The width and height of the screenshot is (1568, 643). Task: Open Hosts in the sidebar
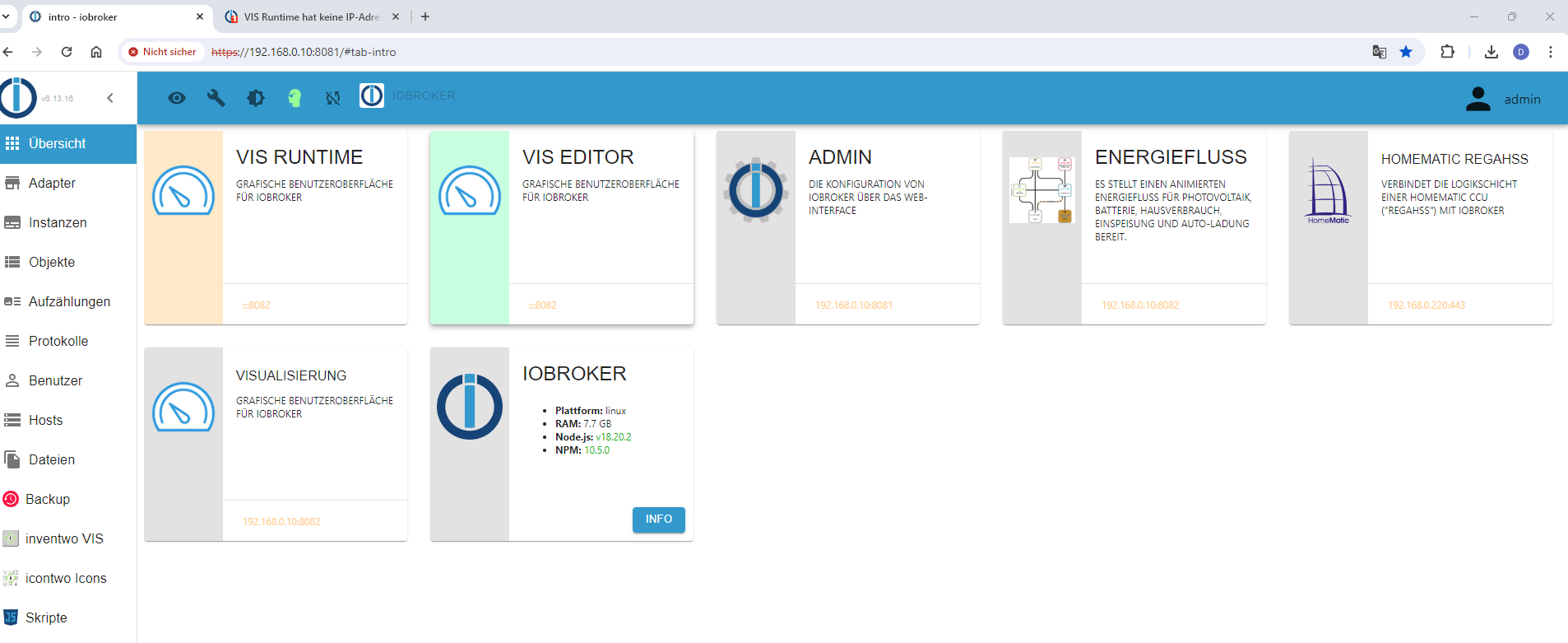[68, 420]
